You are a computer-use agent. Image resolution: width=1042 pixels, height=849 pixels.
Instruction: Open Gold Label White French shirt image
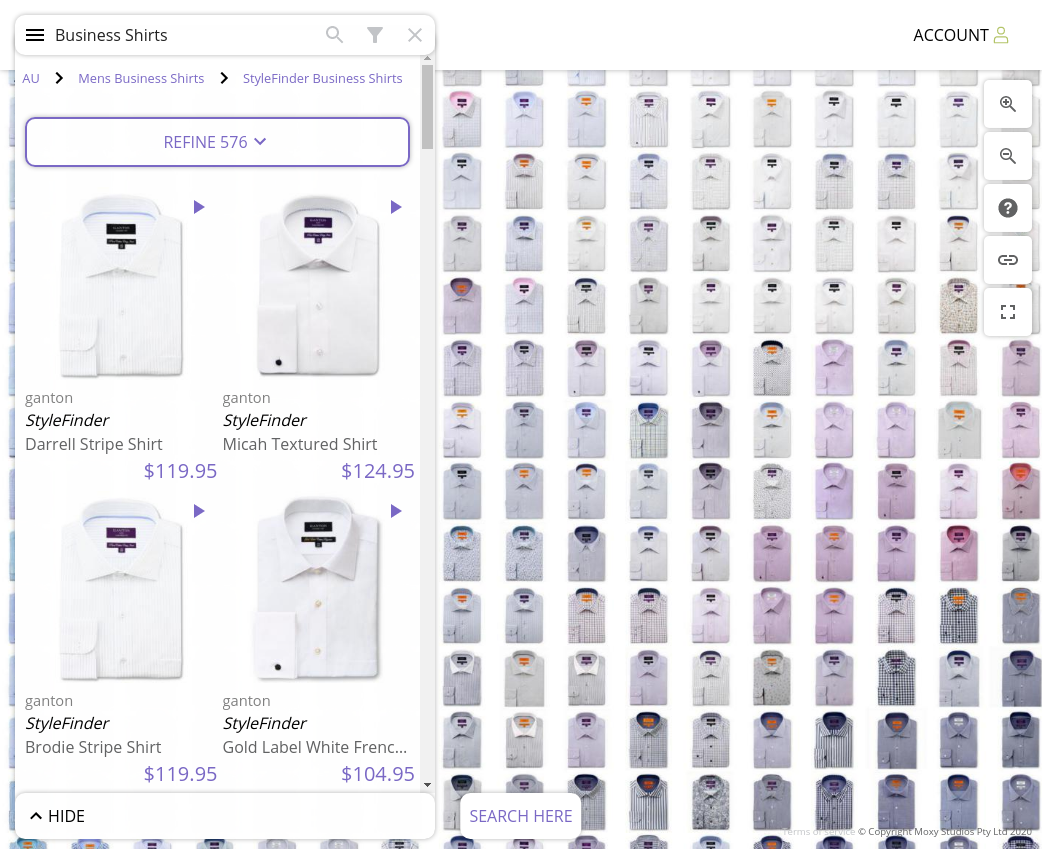(x=318, y=591)
